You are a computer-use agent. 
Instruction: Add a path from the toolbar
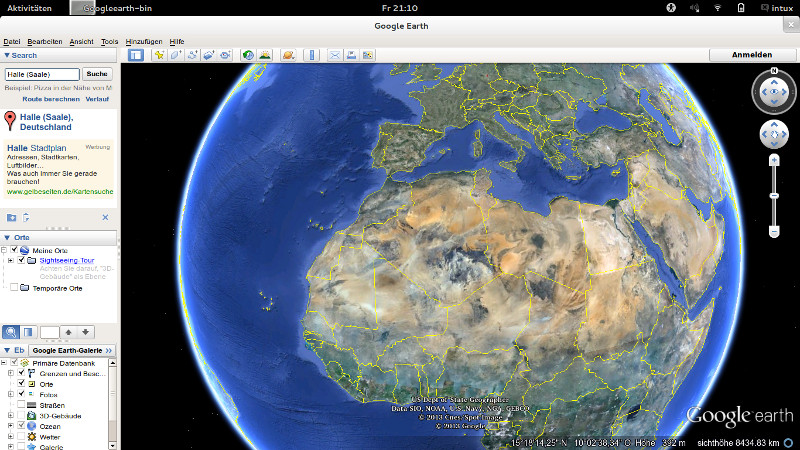point(192,55)
